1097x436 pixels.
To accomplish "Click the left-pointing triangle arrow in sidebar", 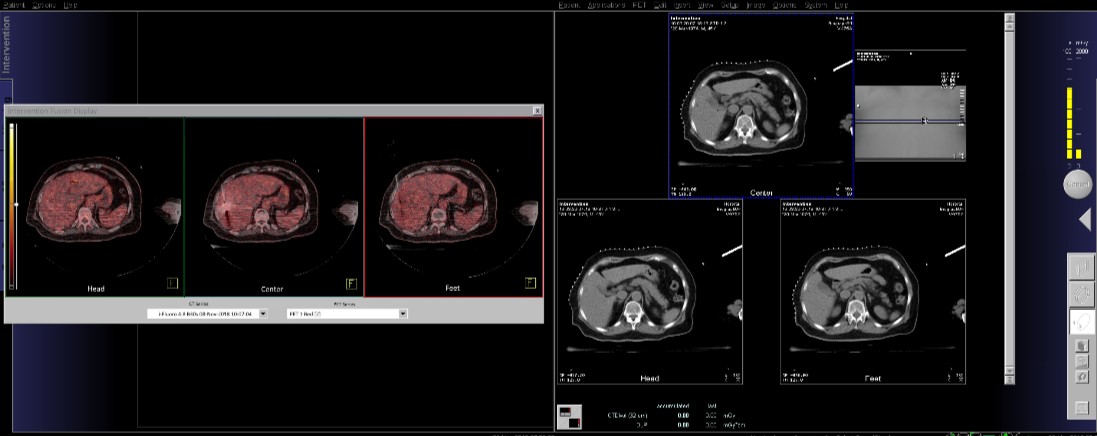I will tap(1085, 220).
